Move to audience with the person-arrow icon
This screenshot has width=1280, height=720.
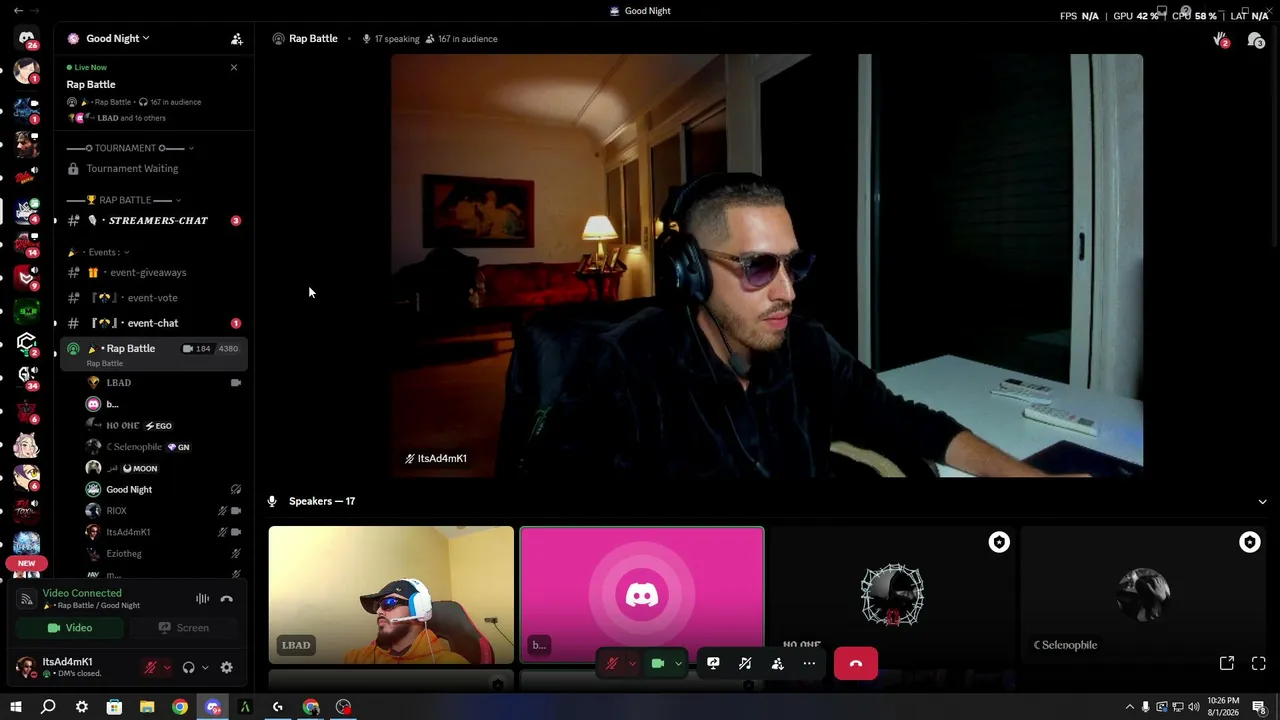(x=777, y=664)
